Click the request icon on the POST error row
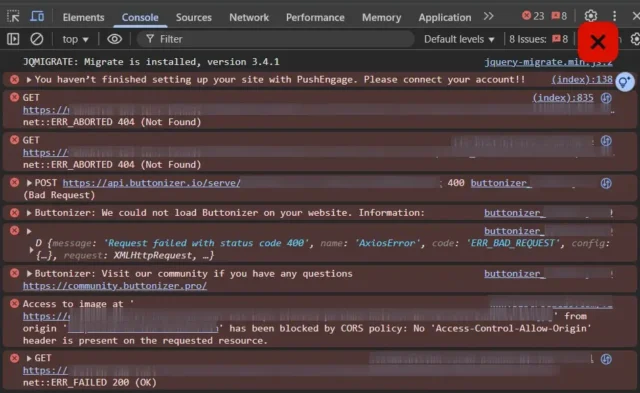This screenshot has height=393, width=640. click(606, 183)
